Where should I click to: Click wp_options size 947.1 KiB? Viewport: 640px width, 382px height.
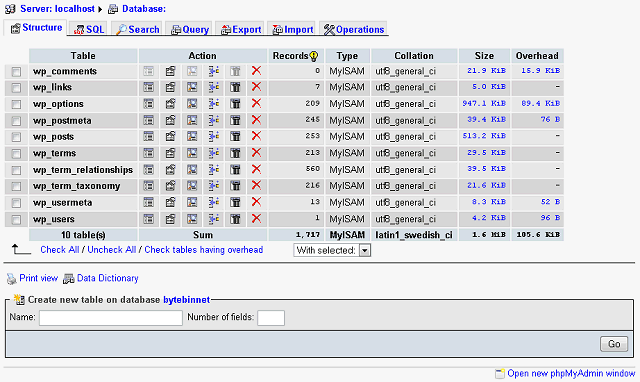coord(484,103)
